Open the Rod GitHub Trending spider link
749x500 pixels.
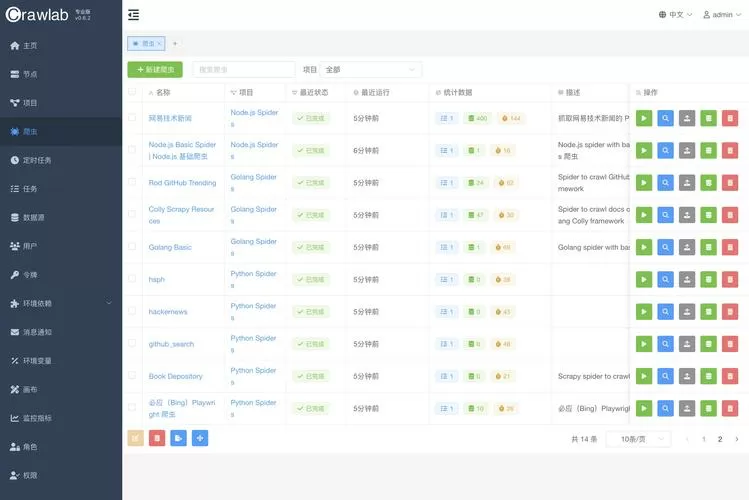pyautogui.click(x=182, y=182)
